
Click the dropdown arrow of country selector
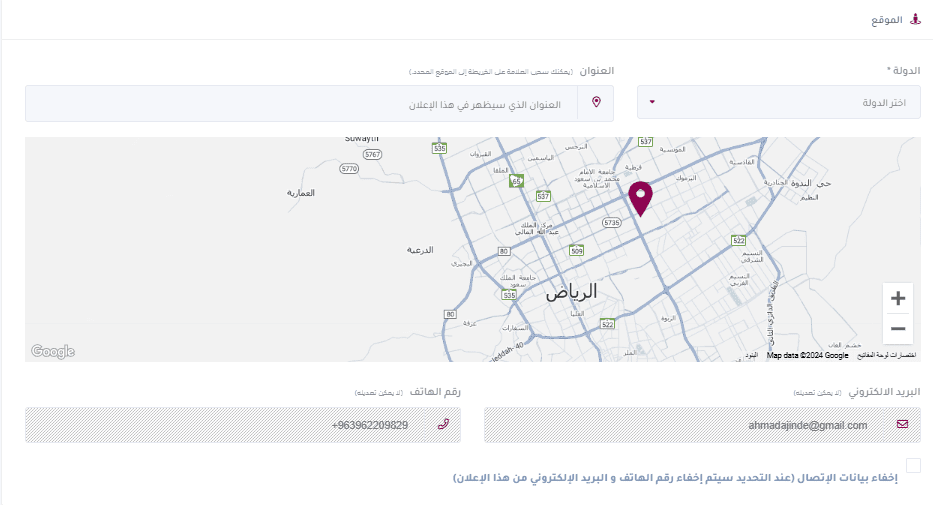(x=652, y=102)
